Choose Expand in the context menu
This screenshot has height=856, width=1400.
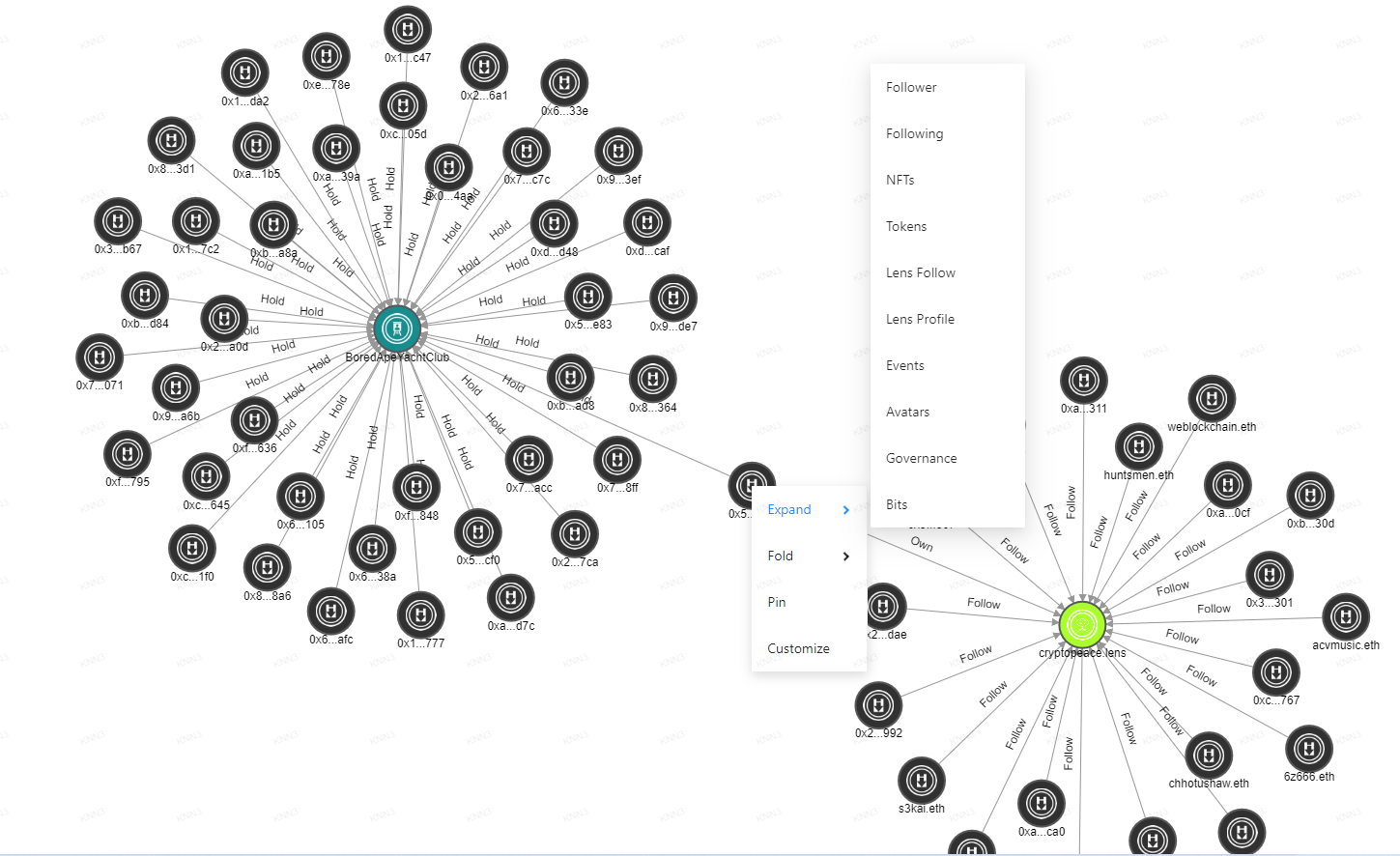[809, 510]
